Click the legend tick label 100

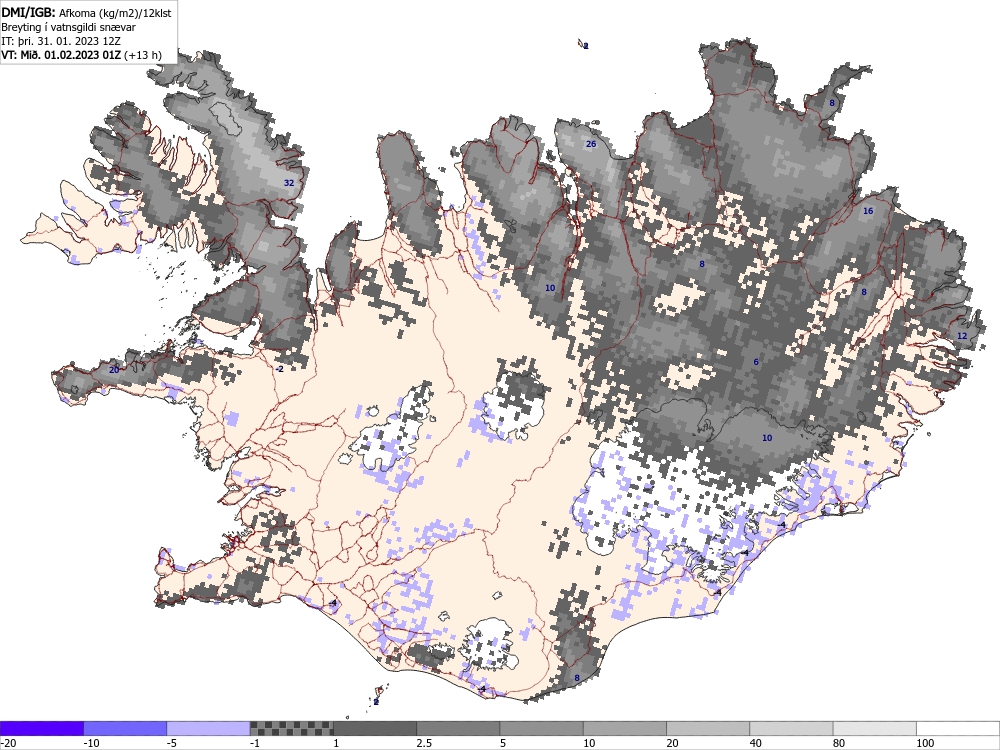point(925,743)
